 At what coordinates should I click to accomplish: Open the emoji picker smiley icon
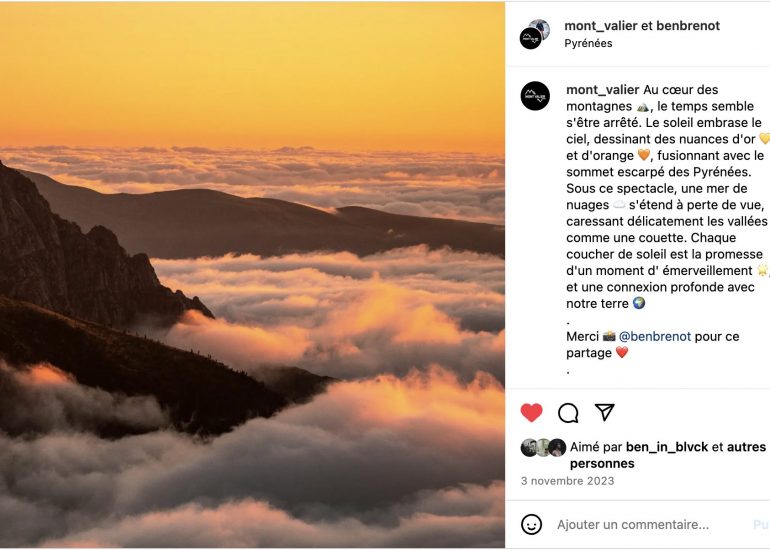click(532, 524)
